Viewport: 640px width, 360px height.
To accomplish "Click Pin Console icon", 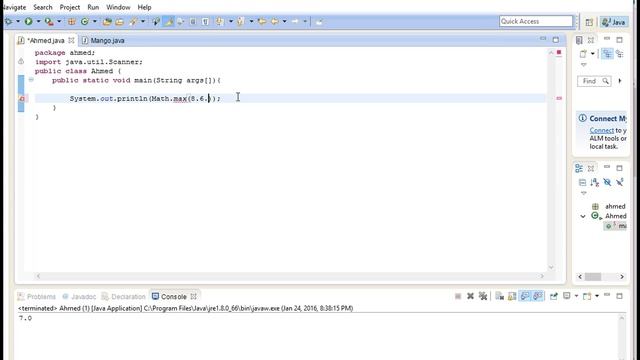I will 553,296.
